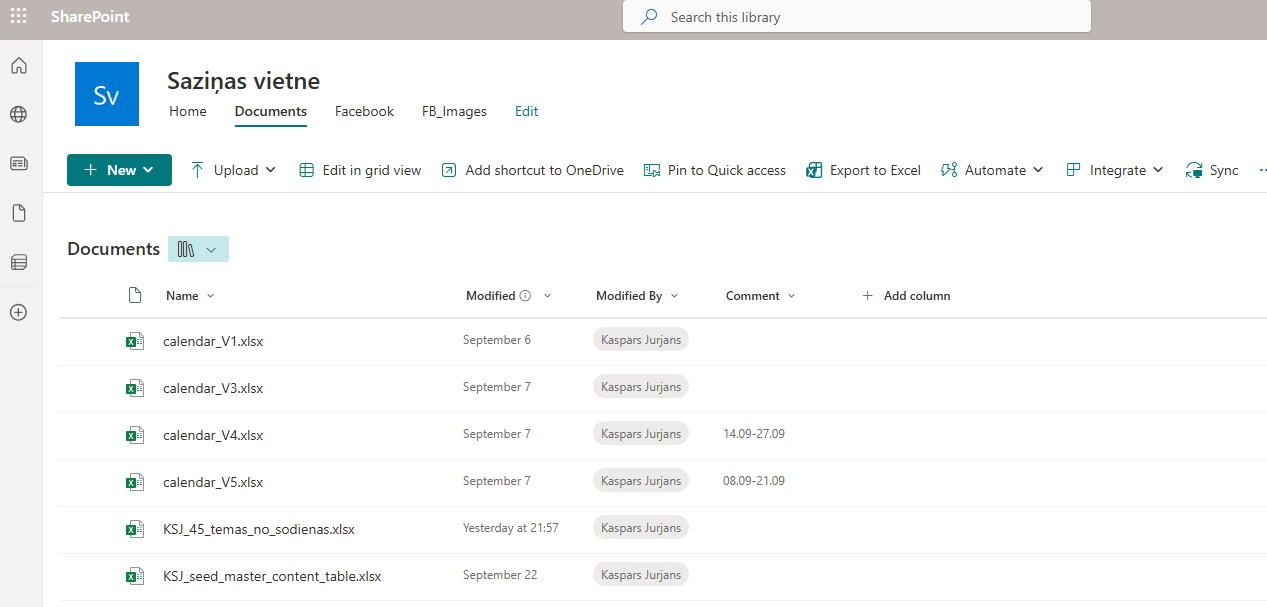Open calendar_V3.xlsx
Screen dimensions: 1267x607
pos(212,386)
